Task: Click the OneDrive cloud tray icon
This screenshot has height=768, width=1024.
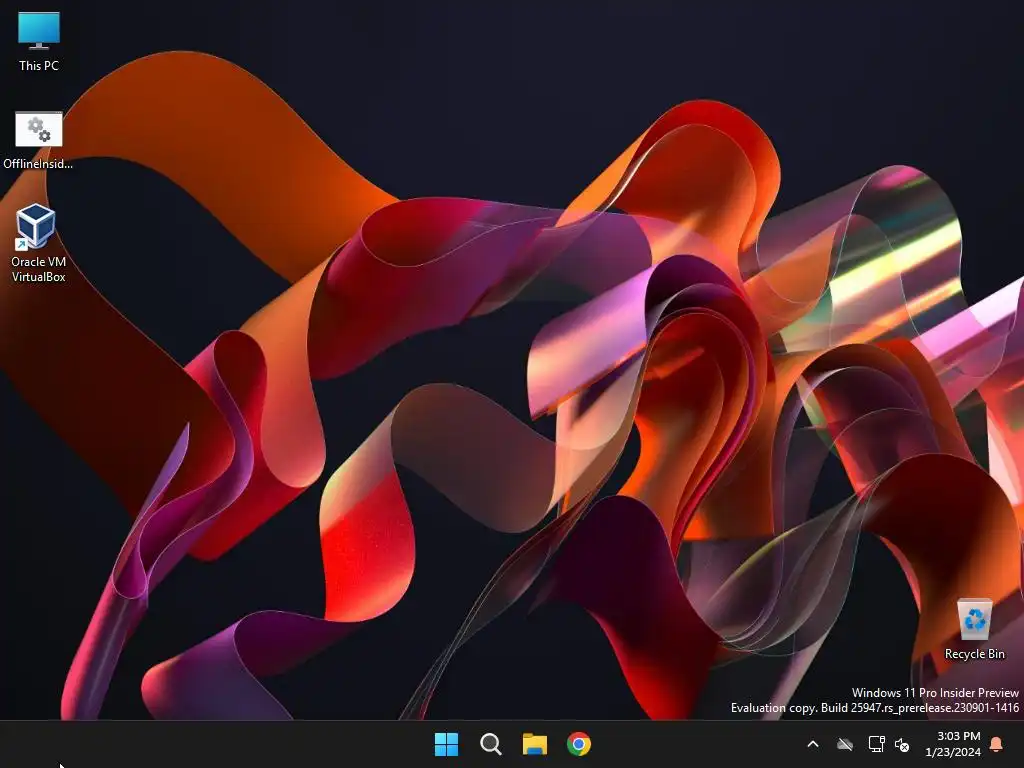Action: click(845, 744)
